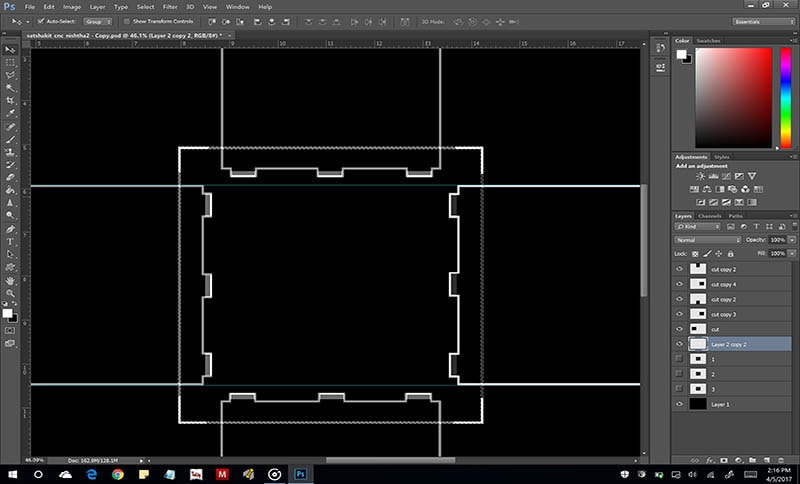
Task: Click the vertical hue spectrum slider
Action: tap(786, 98)
